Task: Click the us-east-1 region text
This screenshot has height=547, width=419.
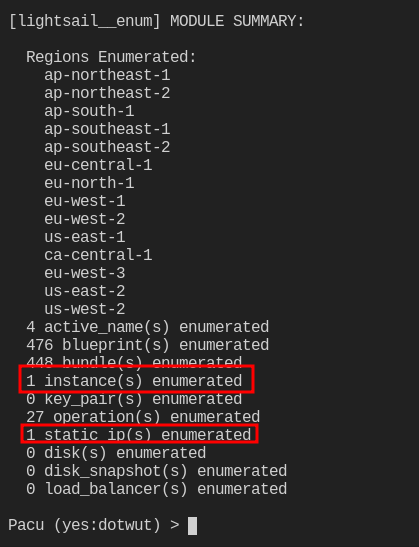Action: [84, 237]
